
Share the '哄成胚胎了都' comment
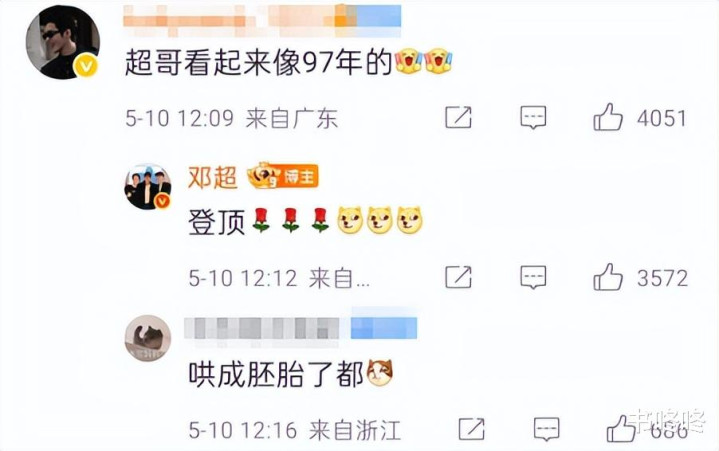point(471,429)
